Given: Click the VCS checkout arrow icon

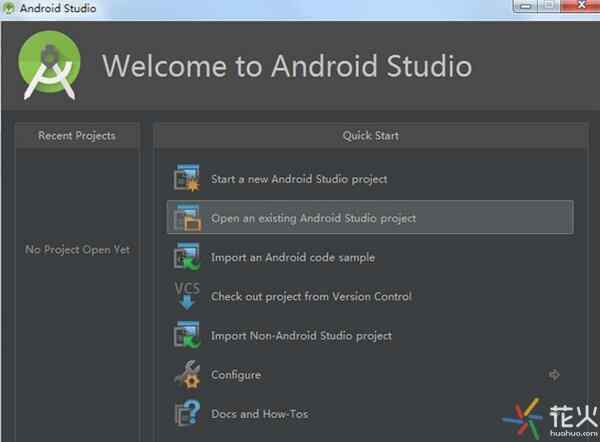Looking at the screenshot, I should [187, 295].
